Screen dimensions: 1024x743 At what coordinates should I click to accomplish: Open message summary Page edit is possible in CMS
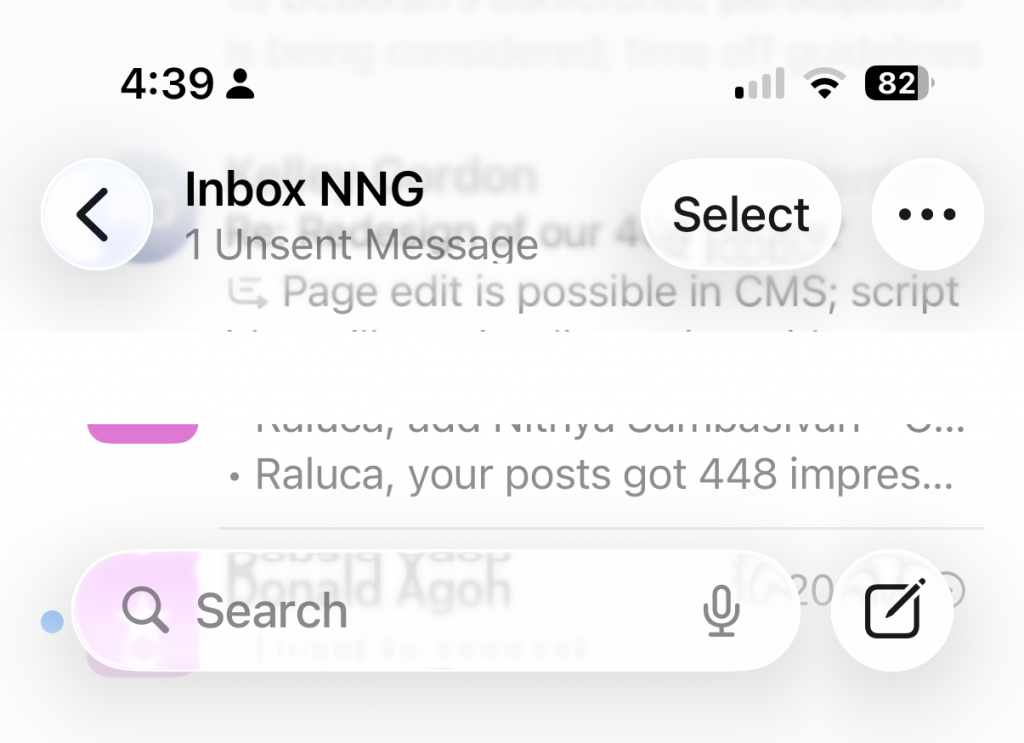[x=620, y=292]
